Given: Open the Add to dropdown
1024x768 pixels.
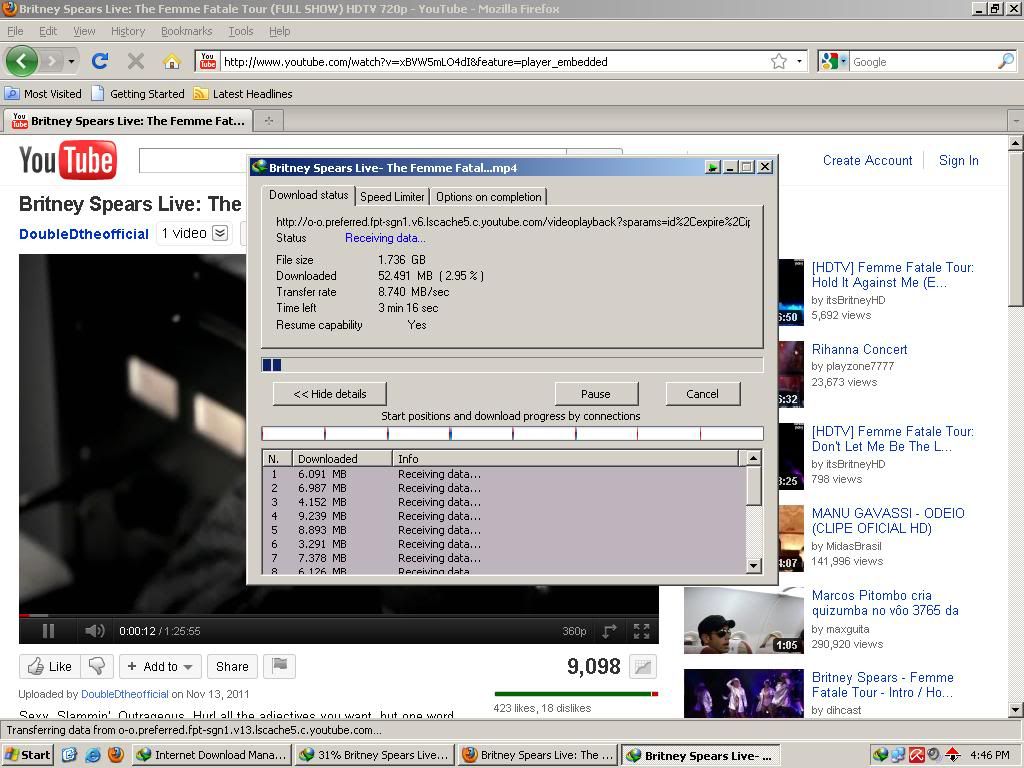Looking at the screenshot, I should pyautogui.click(x=160, y=666).
